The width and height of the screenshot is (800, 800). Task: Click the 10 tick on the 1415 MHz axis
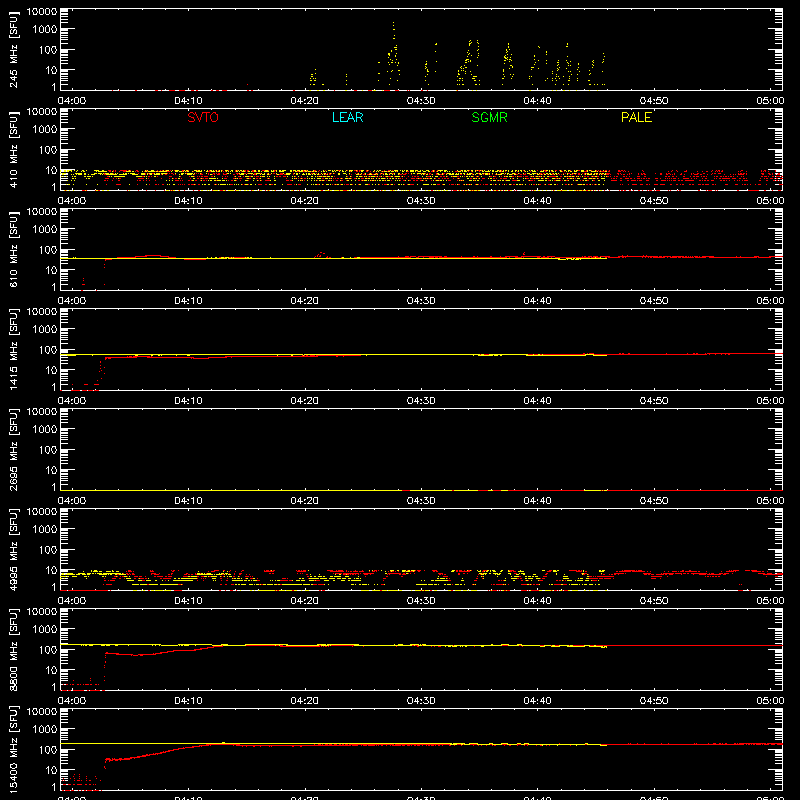pos(51,370)
